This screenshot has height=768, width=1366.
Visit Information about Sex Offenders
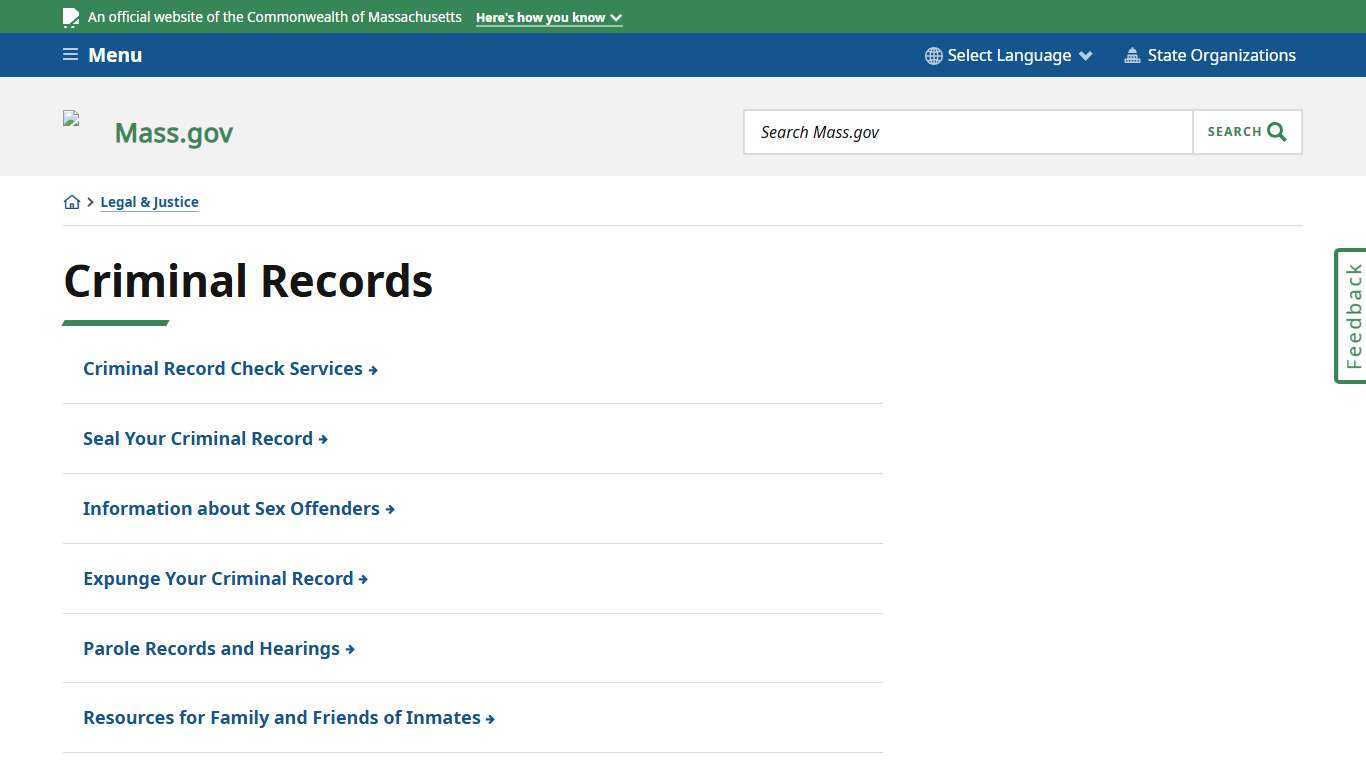[231, 508]
